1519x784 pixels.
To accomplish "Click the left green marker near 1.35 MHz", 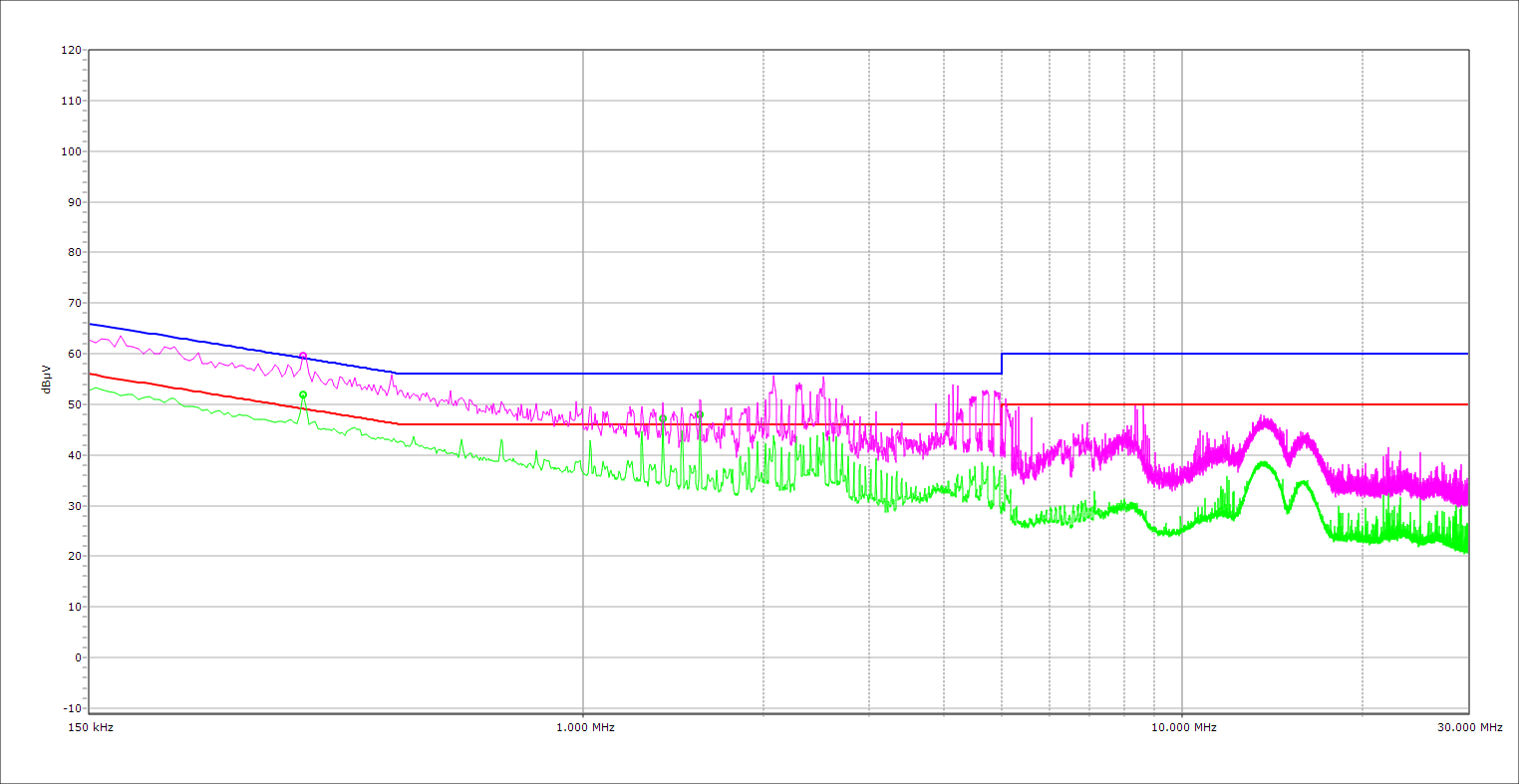I will [663, 418].
